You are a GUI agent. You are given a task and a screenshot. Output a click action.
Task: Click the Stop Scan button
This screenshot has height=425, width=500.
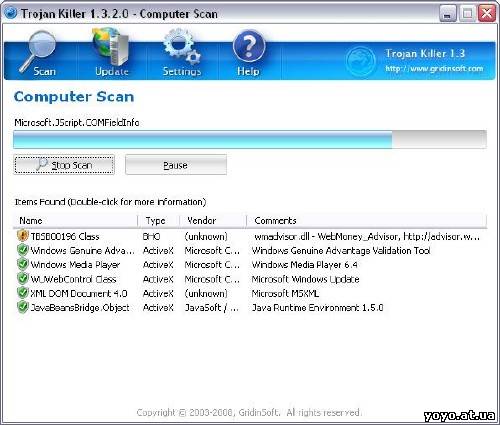pos(64,164)
